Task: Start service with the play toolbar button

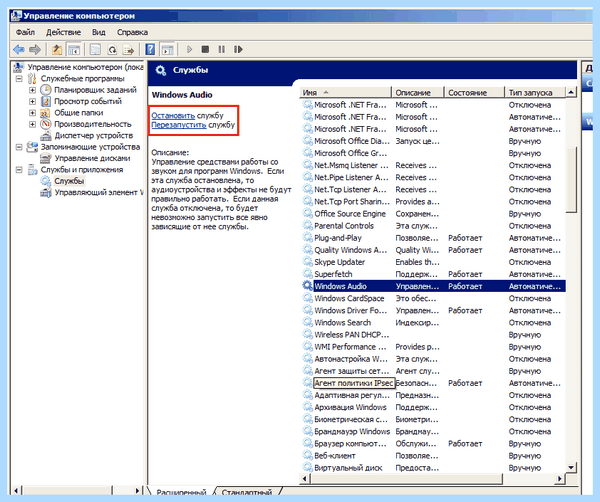Action: coord(189,49)
